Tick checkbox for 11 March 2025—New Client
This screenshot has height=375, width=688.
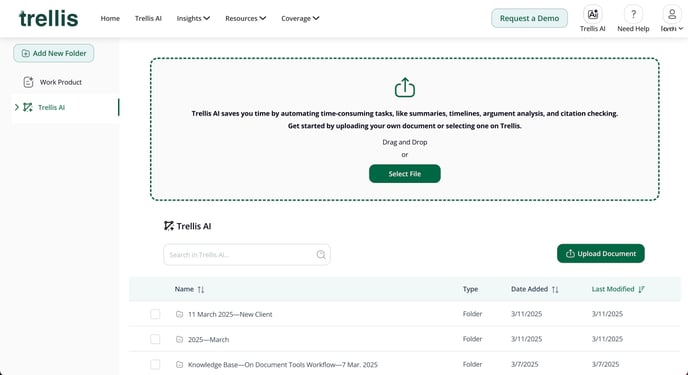pos(155,314)
